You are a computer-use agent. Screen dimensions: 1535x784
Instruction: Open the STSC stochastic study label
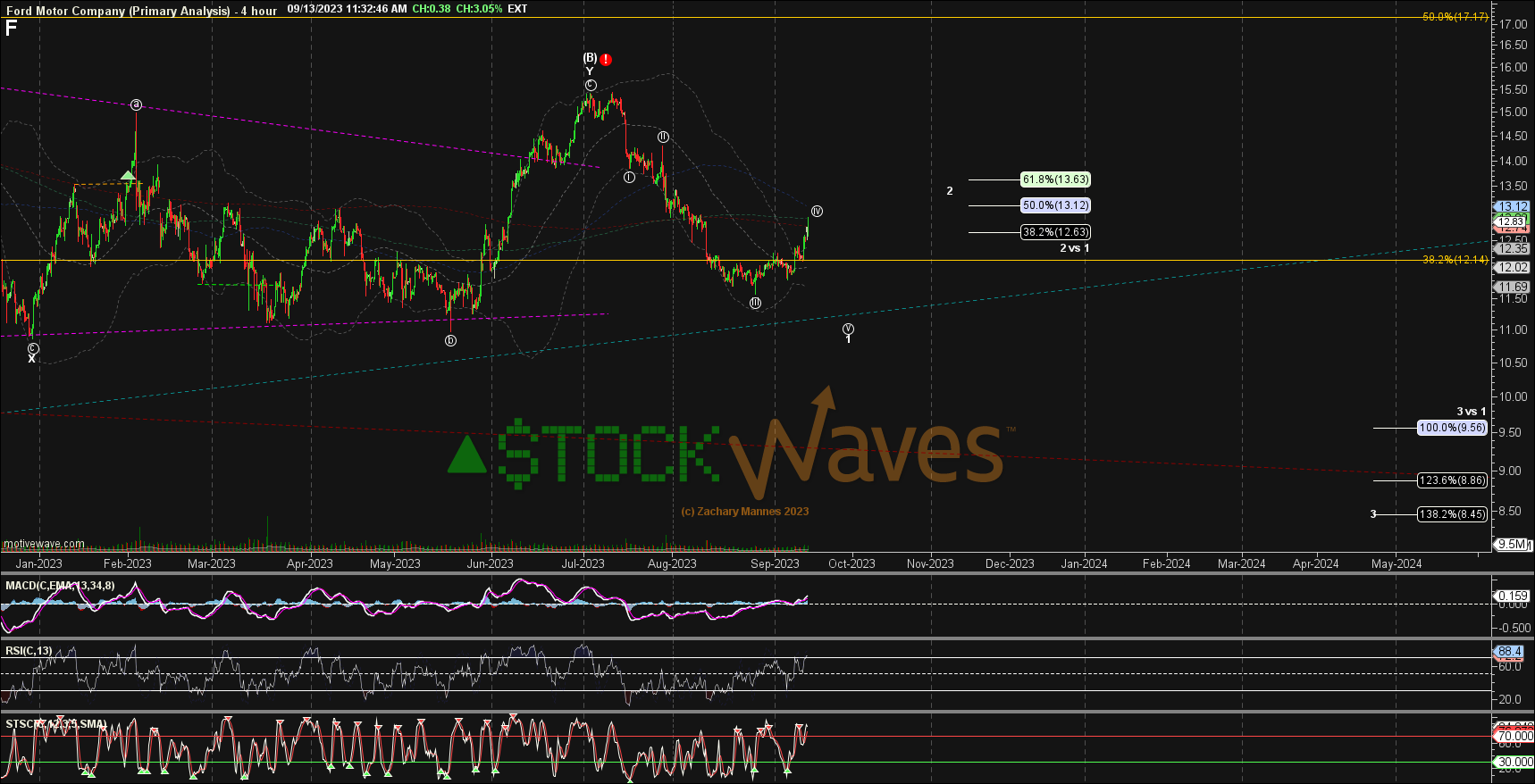tap(56, 724)
